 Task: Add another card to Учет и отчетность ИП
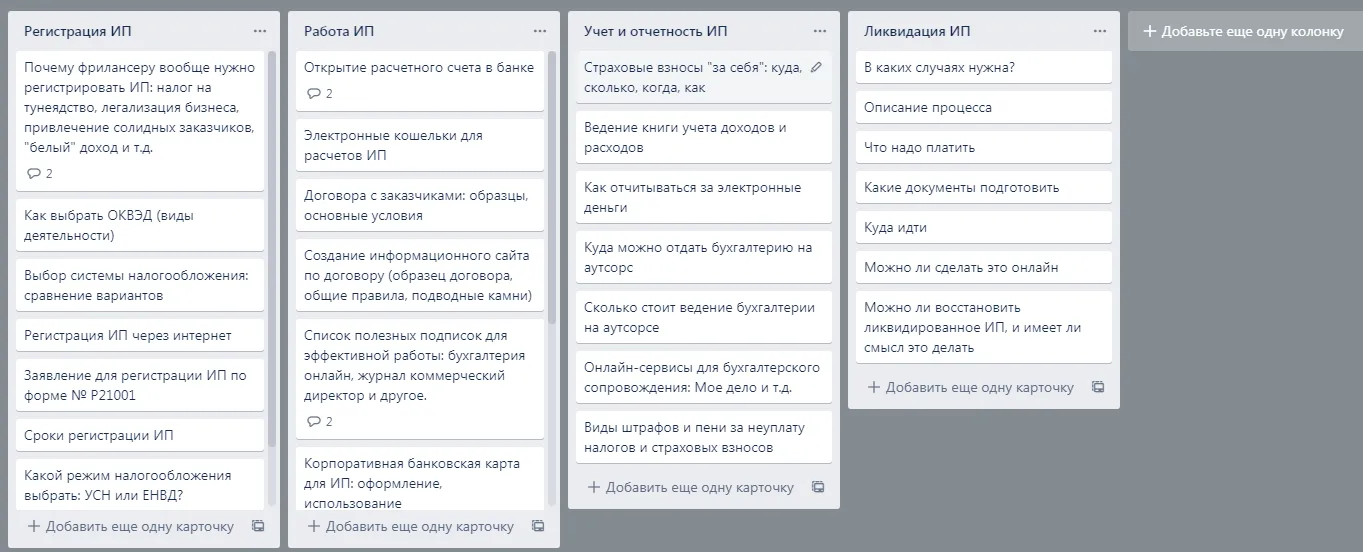(x=690, y=487)
